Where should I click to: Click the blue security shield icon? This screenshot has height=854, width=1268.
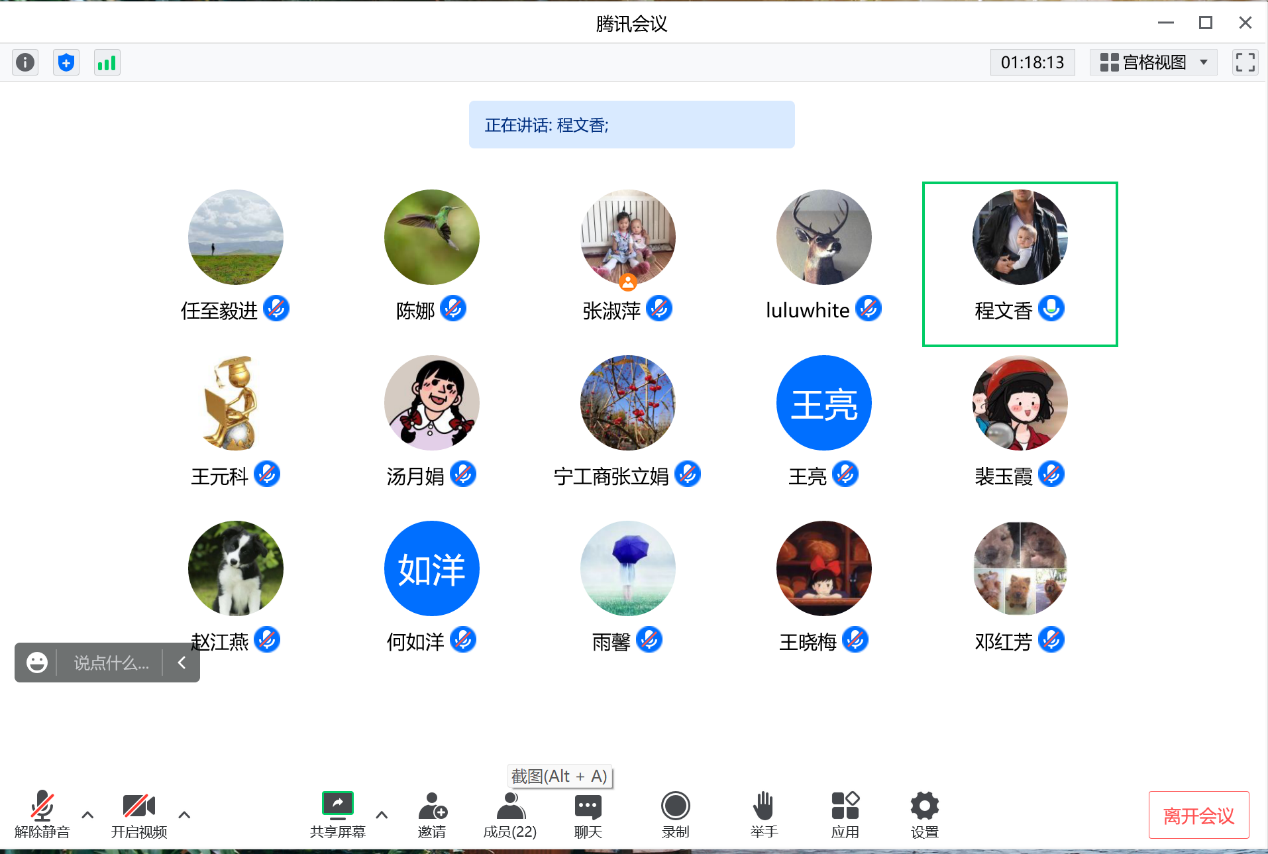pos(66,63)
